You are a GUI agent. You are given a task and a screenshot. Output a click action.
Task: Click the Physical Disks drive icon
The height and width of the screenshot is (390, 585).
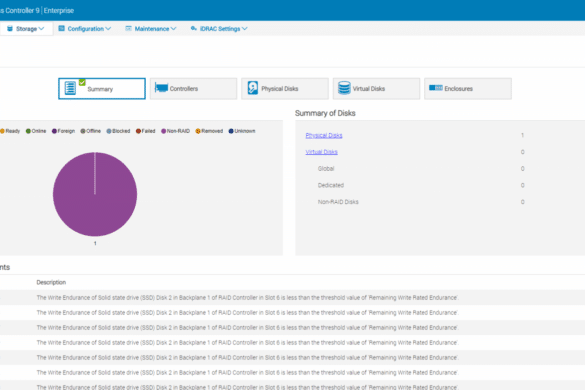click(x=253, y=88)
